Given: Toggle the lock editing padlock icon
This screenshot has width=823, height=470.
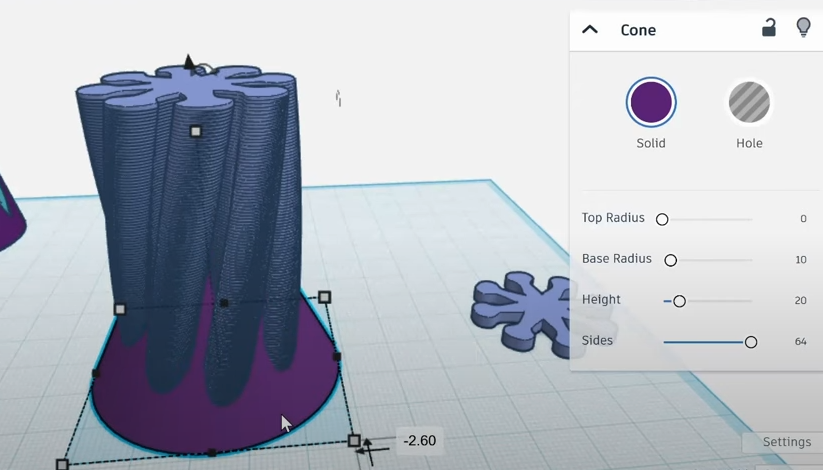Looking at the screenshot, I should 768,28.
